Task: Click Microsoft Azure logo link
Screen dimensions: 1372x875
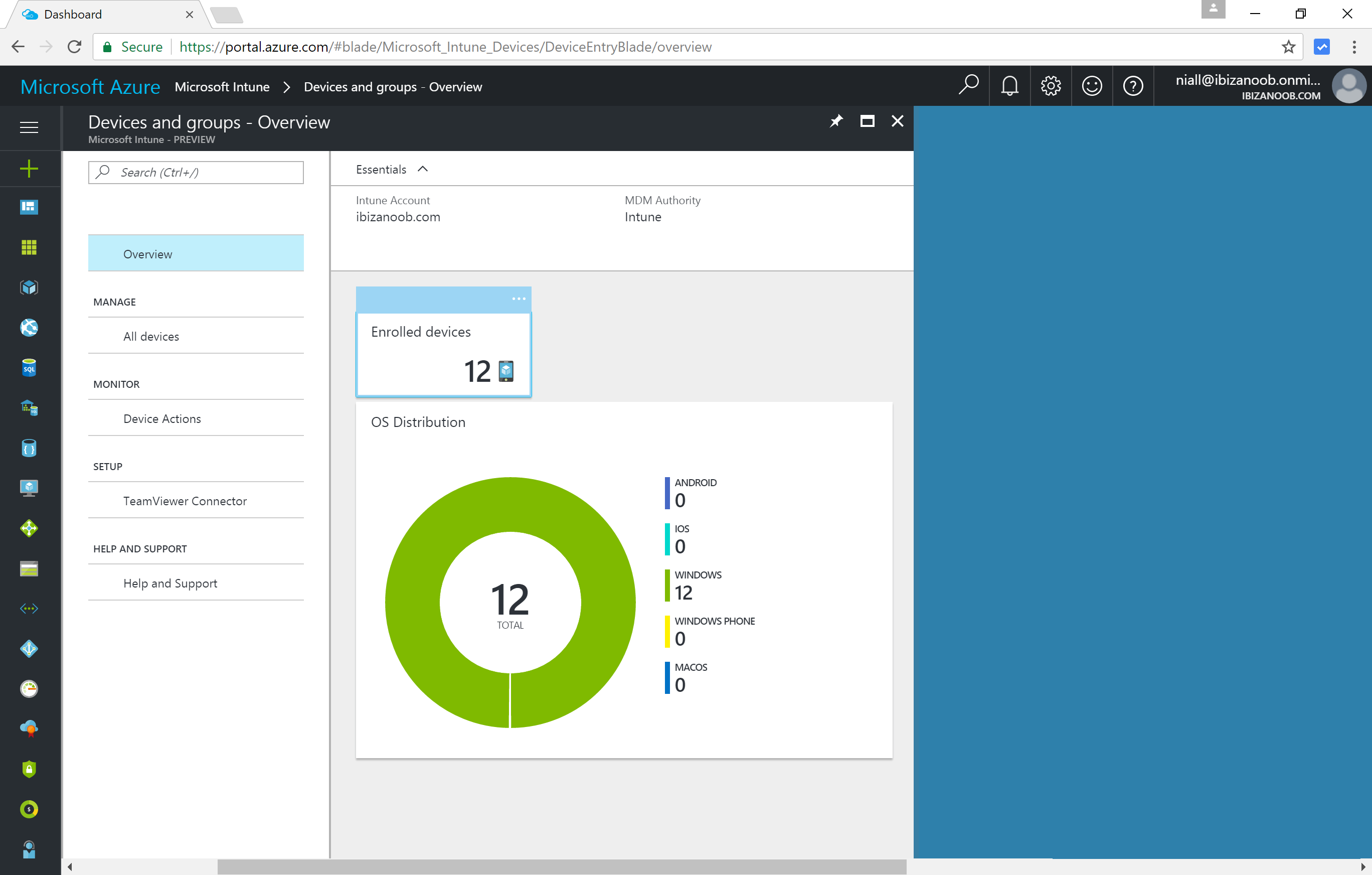Action: tap(90, 87)
